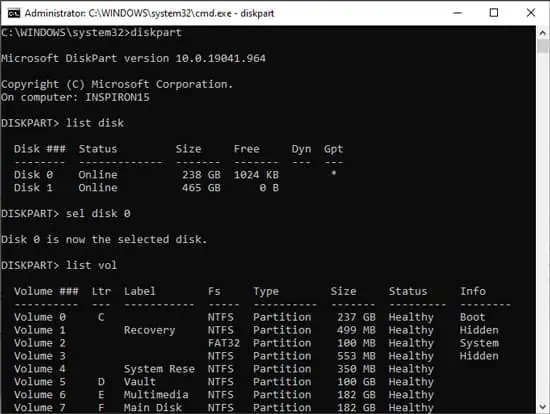Click the 'FAT32' file system entry
Viewport: 550px width, 414px height.
224,343
